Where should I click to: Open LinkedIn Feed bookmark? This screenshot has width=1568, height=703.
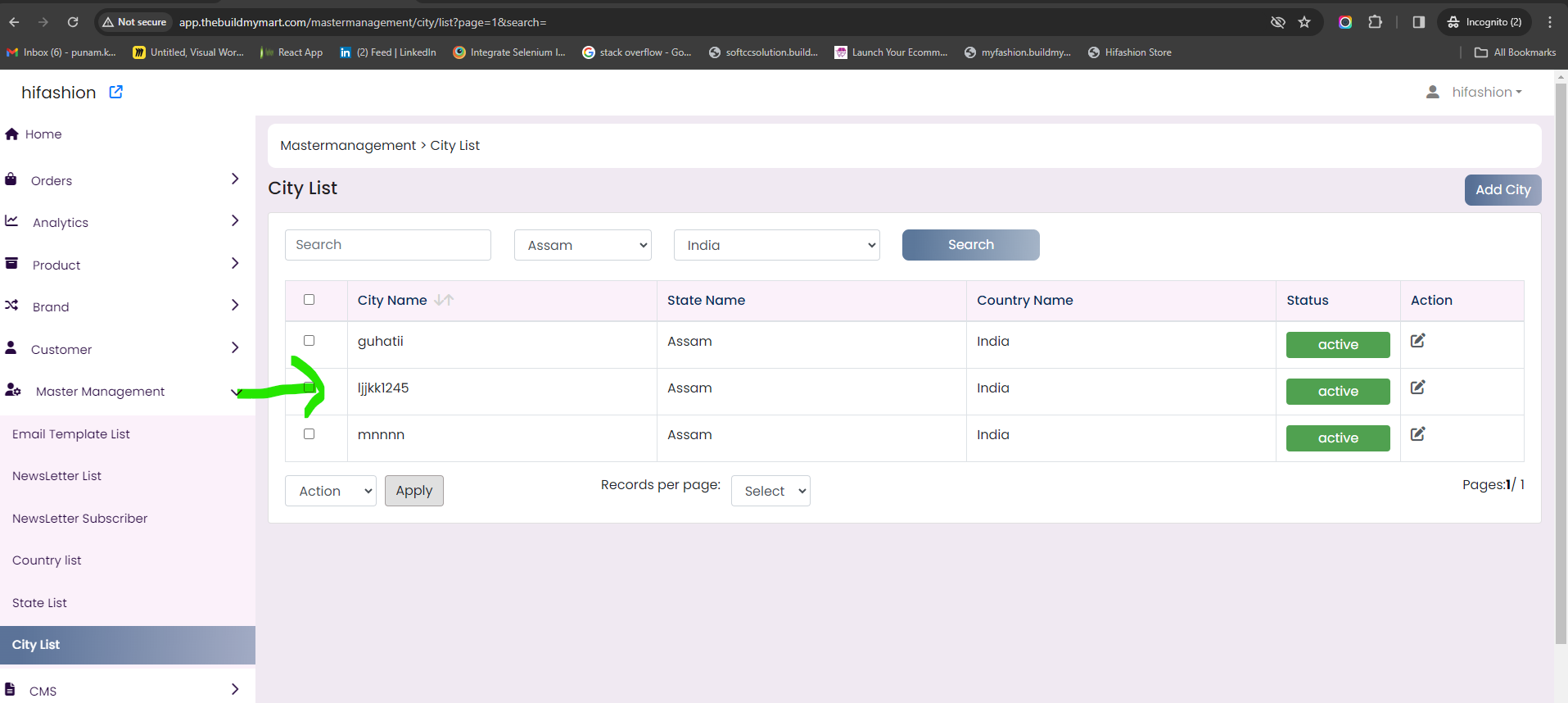click(x=388, y=52)
